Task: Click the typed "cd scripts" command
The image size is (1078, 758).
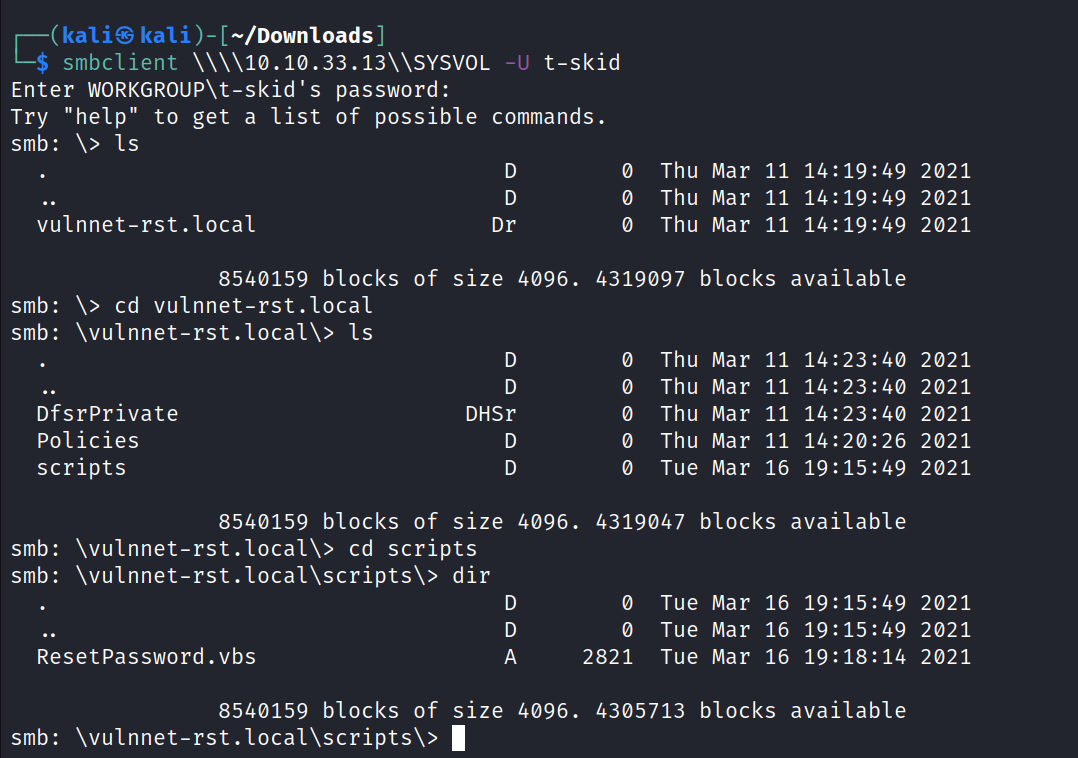Action: click(413, 549)
